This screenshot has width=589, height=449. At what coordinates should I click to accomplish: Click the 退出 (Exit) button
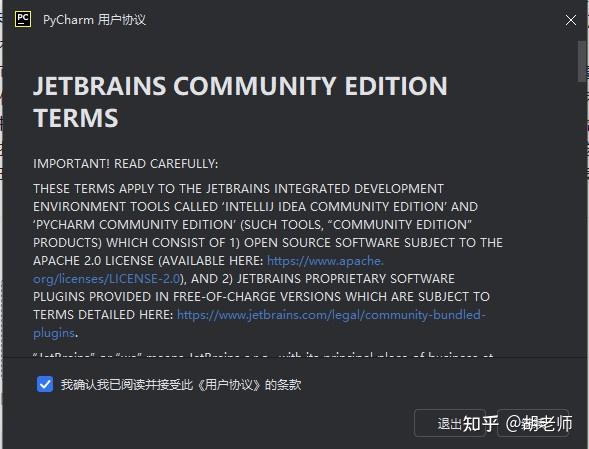449,423
